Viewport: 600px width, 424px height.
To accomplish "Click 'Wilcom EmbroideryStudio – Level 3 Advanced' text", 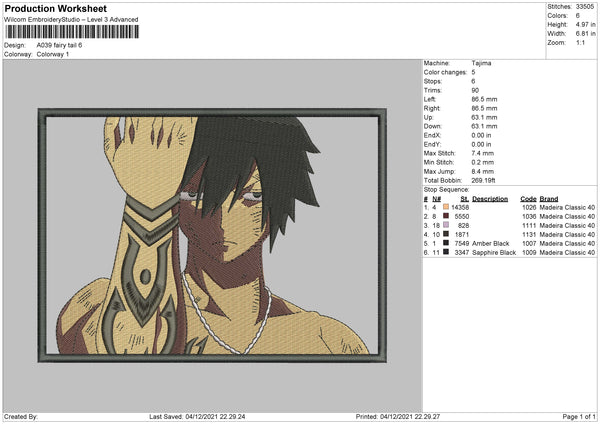I will coord(71,20).
